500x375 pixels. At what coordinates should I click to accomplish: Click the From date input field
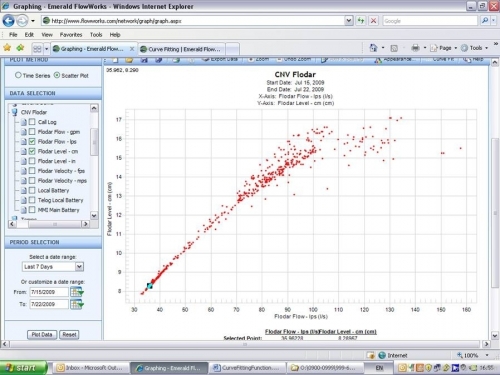49,292
